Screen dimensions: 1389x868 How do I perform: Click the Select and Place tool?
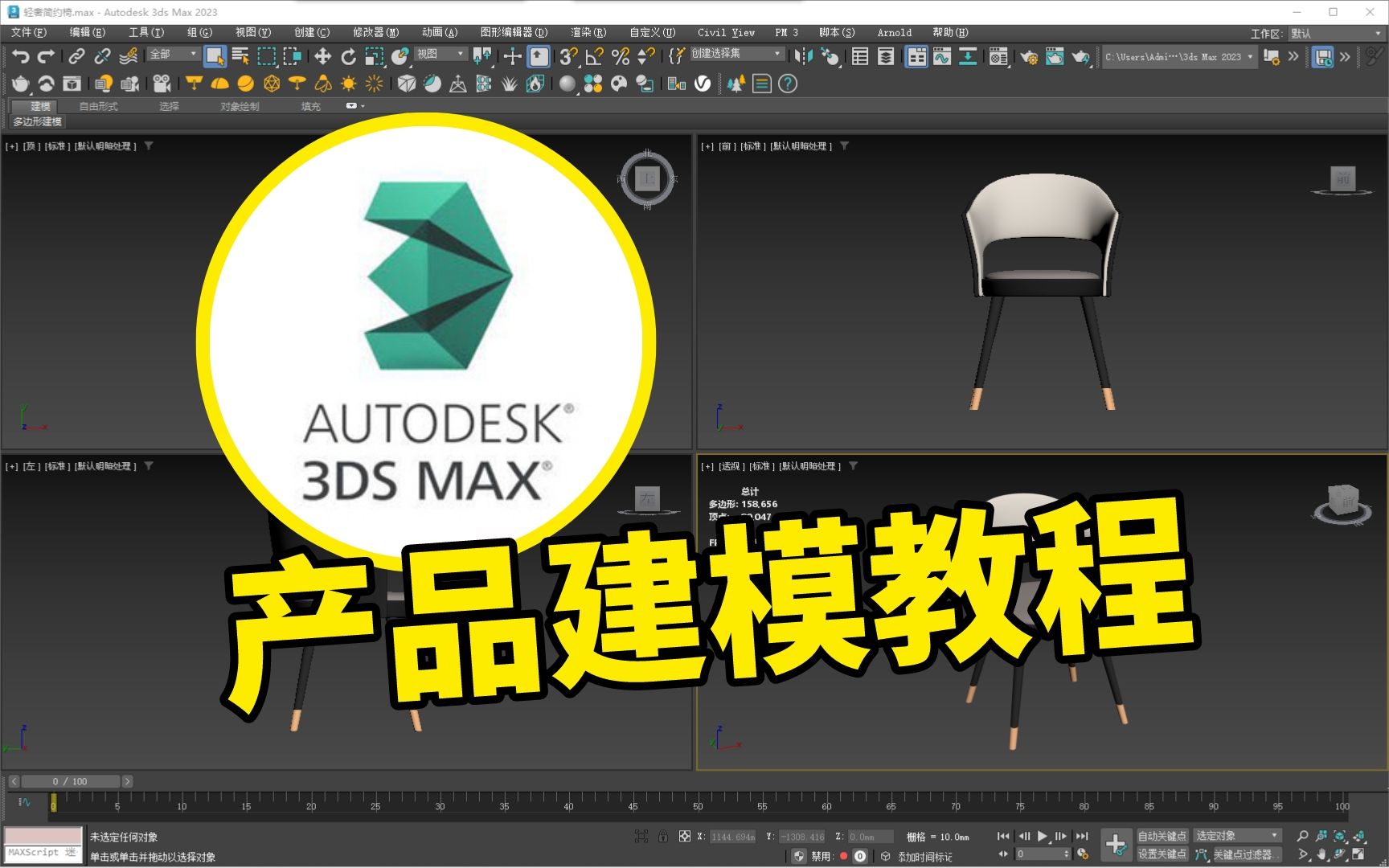[399, 56]
